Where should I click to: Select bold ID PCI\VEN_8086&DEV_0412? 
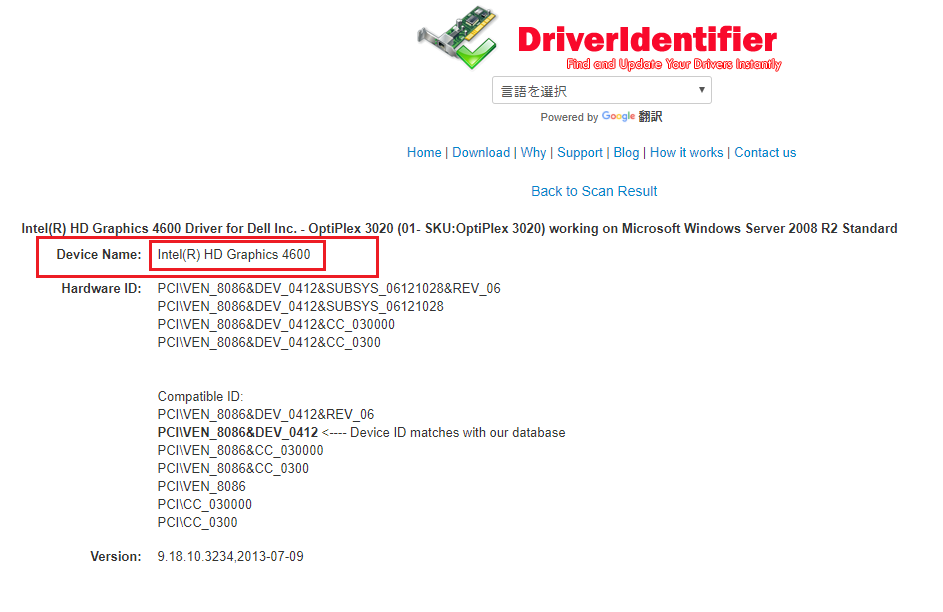(x=238, y=433)
